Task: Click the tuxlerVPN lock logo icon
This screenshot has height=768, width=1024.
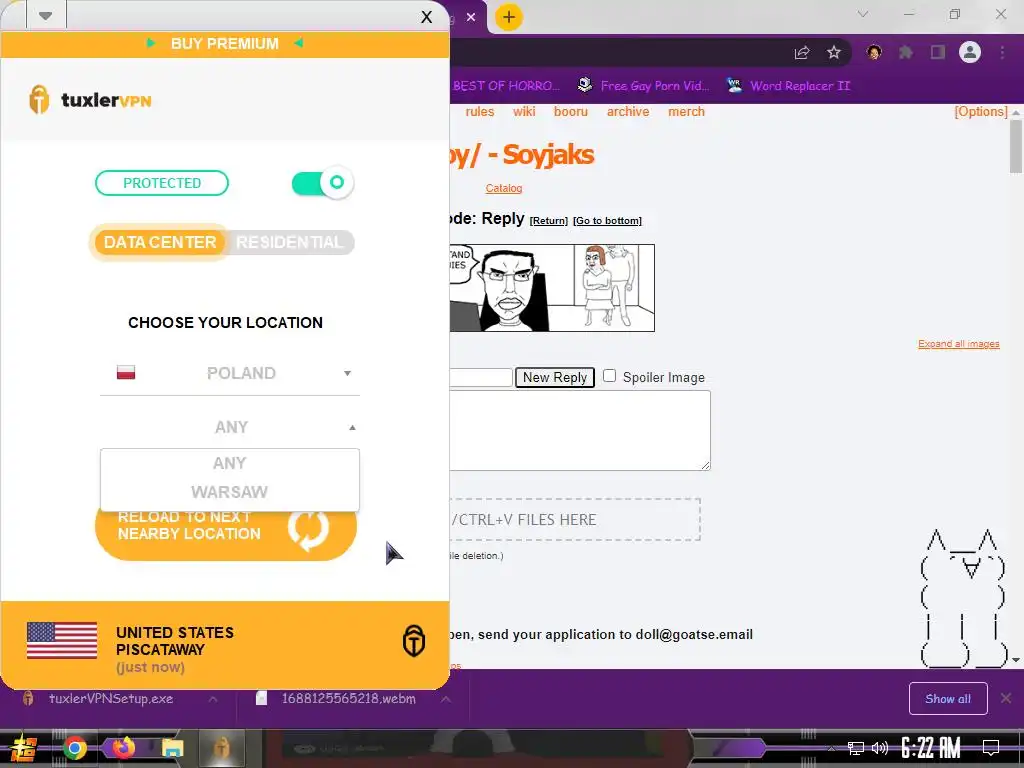Action: pyautogui.click(x=39, y=100)
